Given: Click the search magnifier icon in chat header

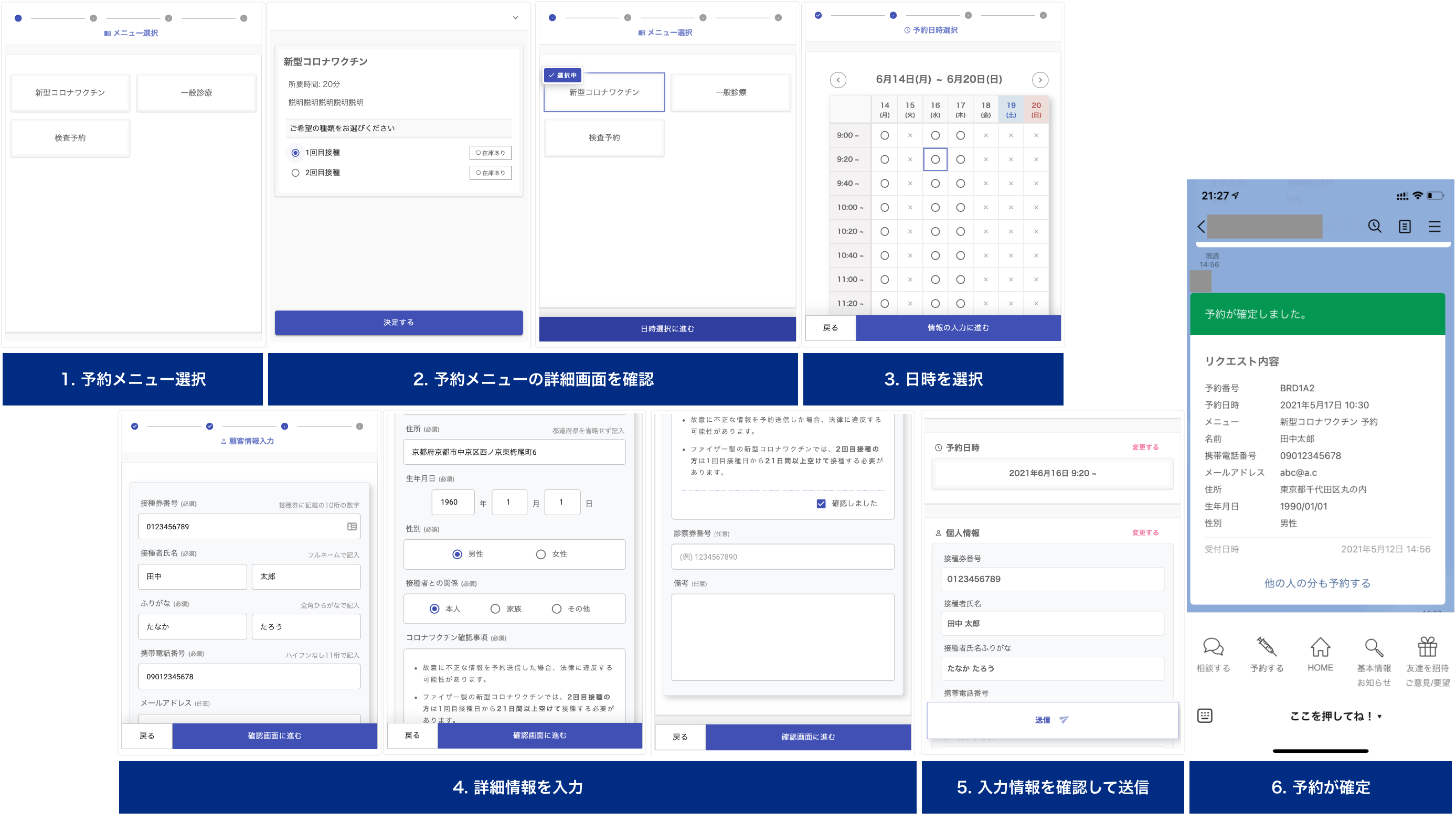Looking at the screenshot, I should pyautogui.click(x=1375, y=227).
